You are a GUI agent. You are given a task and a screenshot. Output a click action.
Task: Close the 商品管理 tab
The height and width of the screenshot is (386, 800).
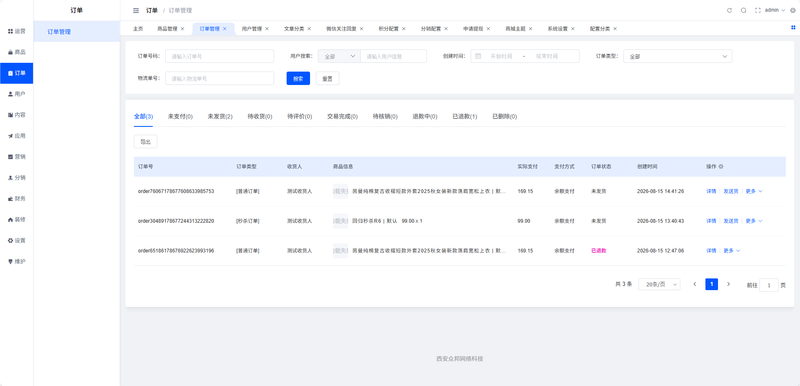[x=182, y=29]
